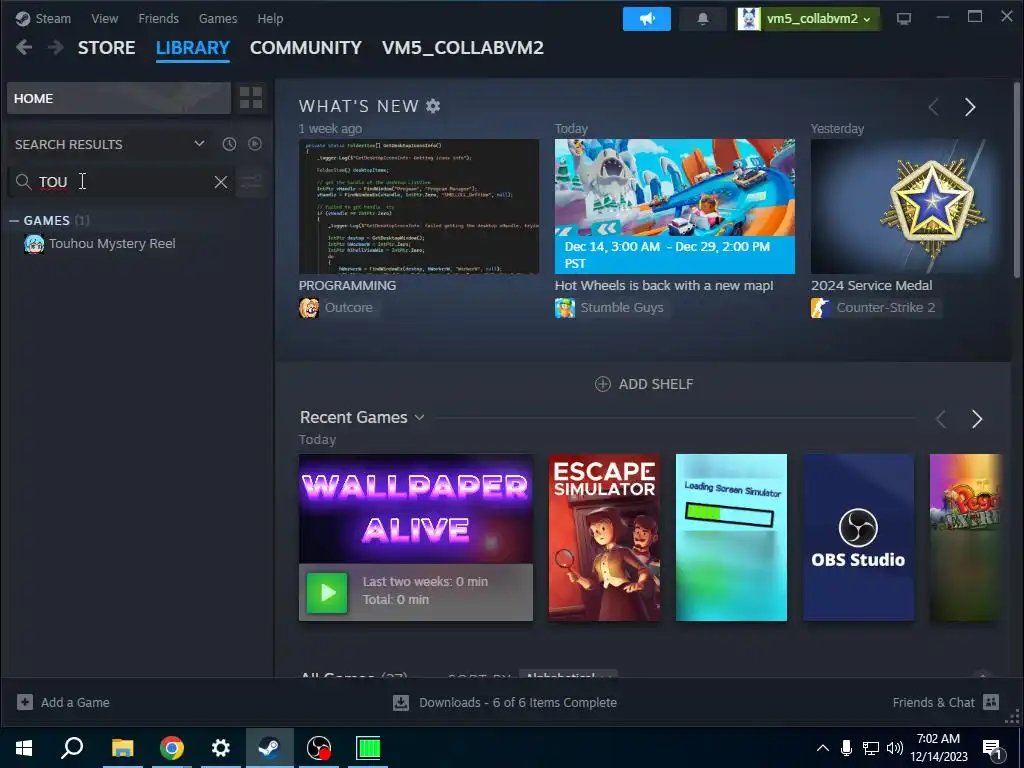Viewport: 1024px width, 768px height.
Task: Open the VM5_COLLABVM2 profile tab
Action: [462, 48]
